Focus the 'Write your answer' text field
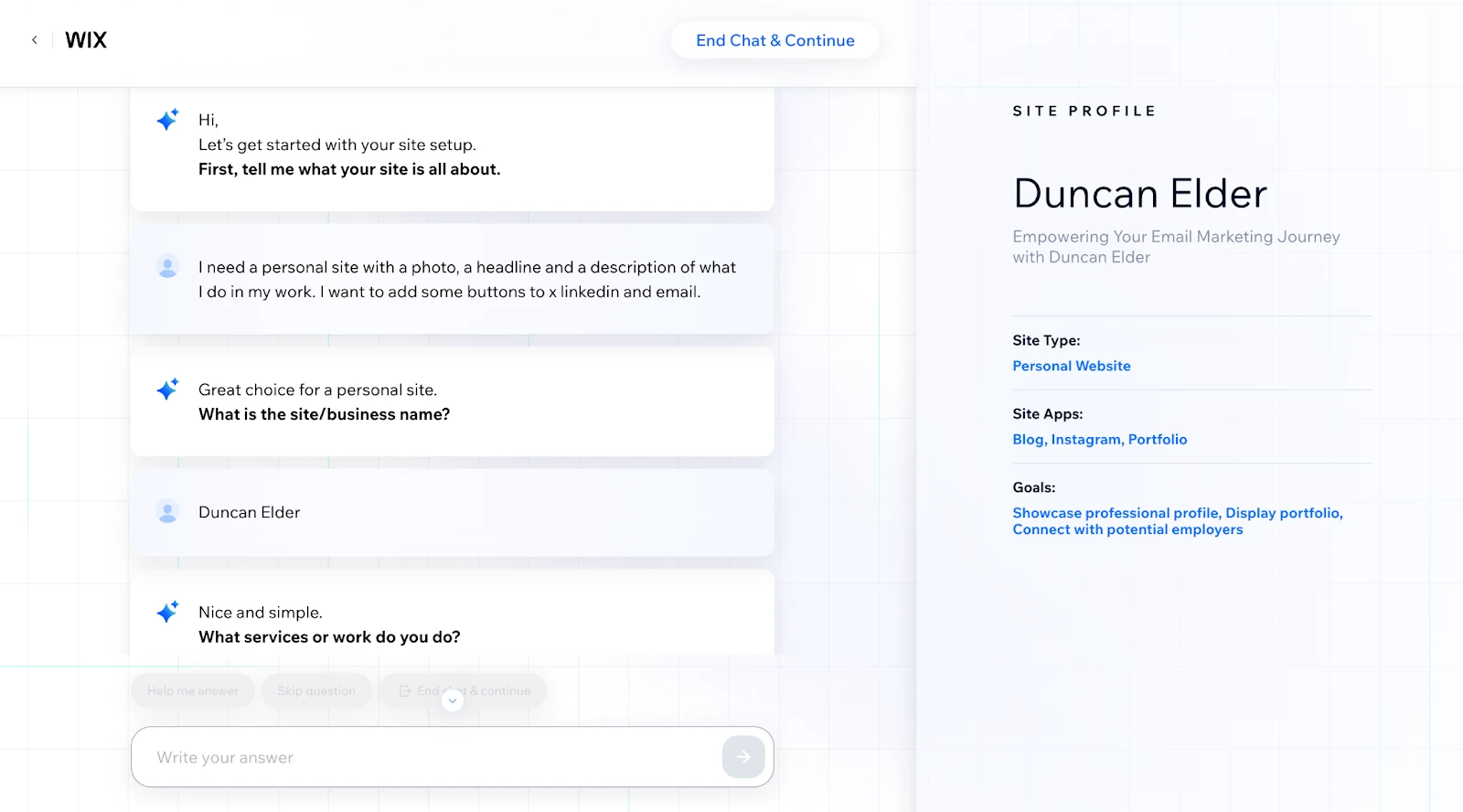The width and height of the screenshot is (1463, 812). (430, 757)
